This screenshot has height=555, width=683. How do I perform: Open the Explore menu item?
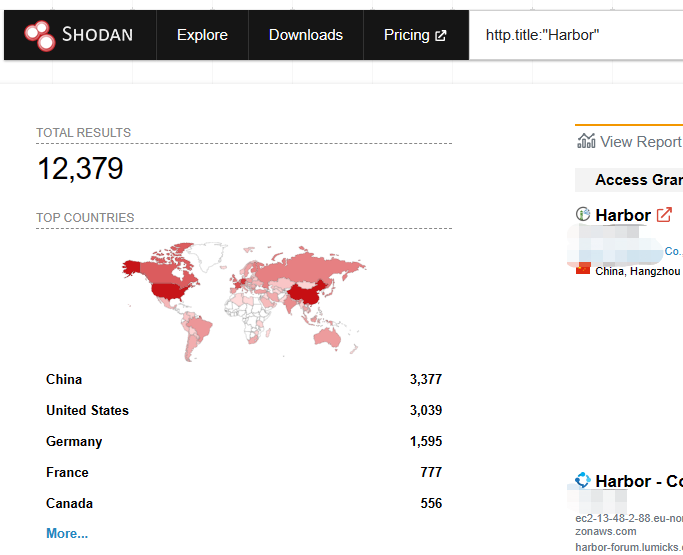(x=202, y=35)
